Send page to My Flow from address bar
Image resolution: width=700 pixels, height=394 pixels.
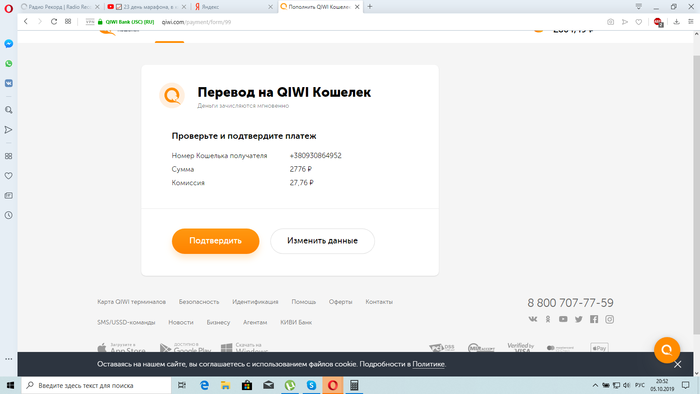pyautogui.click(x=625, y=22)
